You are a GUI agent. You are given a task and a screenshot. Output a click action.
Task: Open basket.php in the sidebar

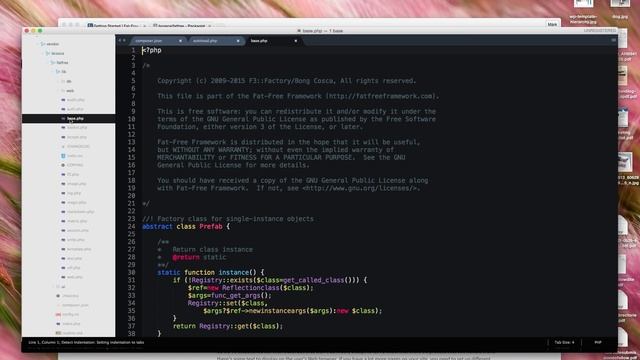77,128
